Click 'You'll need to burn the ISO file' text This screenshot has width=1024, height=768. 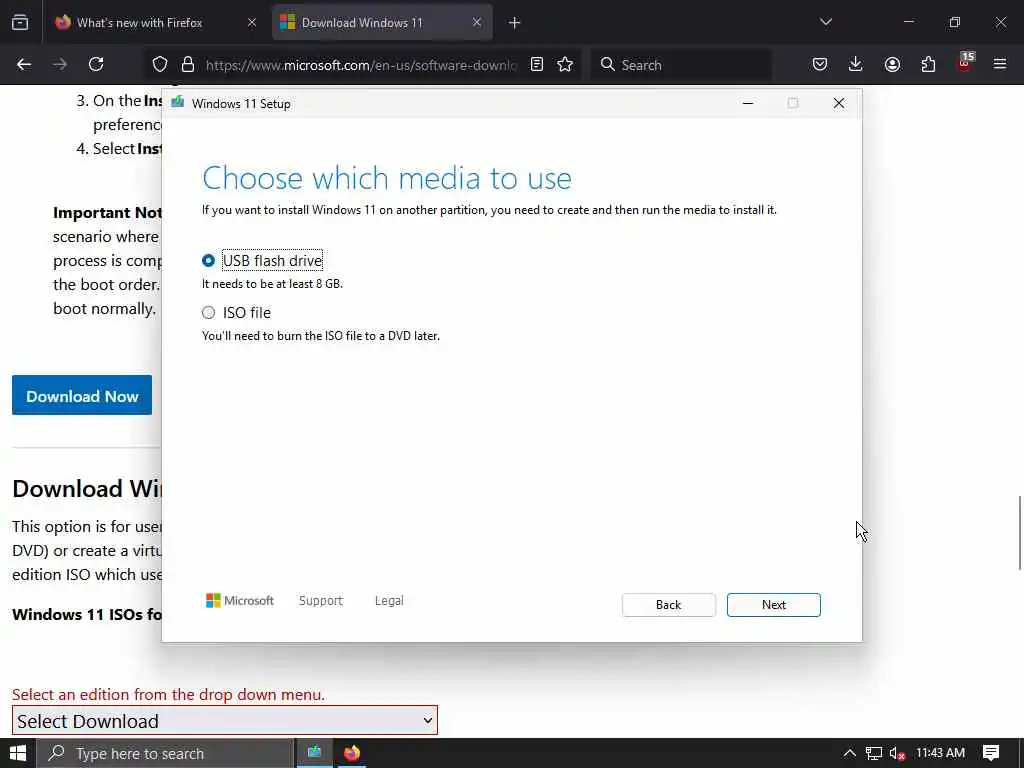[x=321, y=336]
